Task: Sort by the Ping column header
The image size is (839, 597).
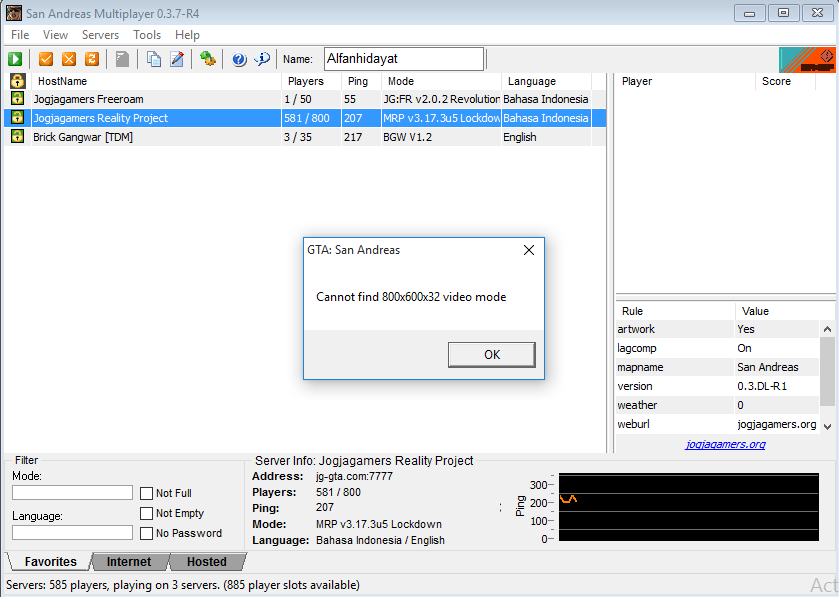Action: click(361, 81)
